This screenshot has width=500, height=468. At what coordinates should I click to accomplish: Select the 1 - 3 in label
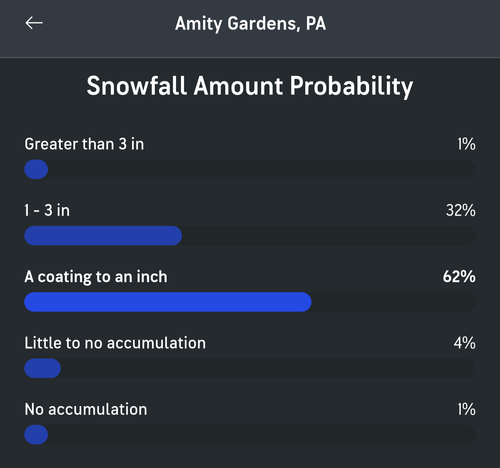(x=47, y=210)
